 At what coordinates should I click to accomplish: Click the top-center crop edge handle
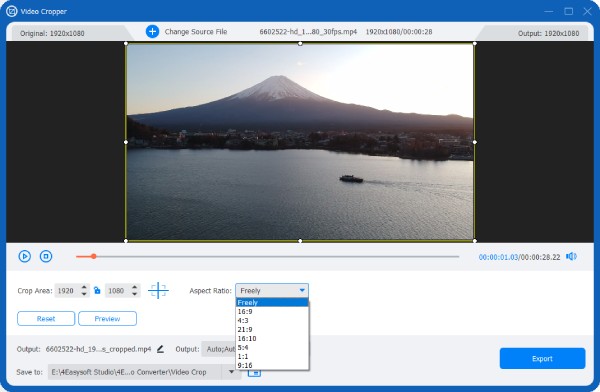pyautogui.click(x=300, y=43)
